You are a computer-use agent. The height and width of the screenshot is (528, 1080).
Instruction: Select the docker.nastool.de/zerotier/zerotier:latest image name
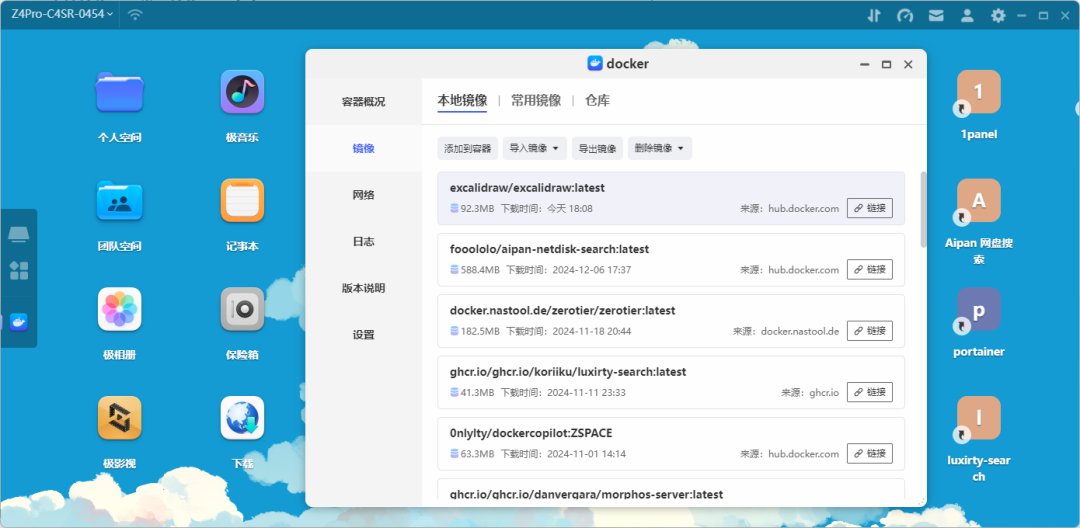(562, 310)
